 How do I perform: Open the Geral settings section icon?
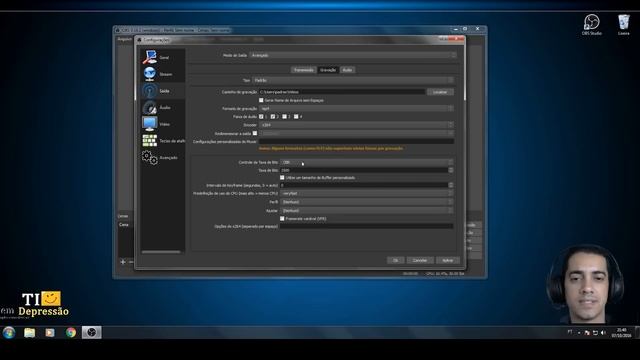click(150, 57)
